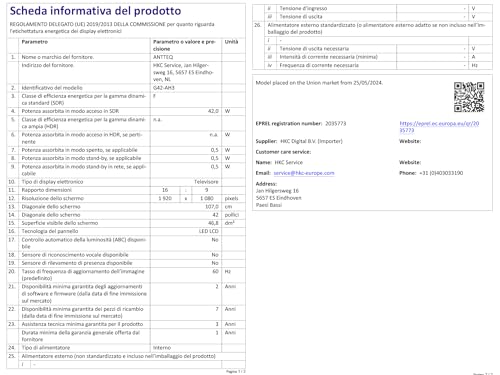500x375 pixels.
Task: Click the EPREL registration number 2035773
Action: point(336,124)
